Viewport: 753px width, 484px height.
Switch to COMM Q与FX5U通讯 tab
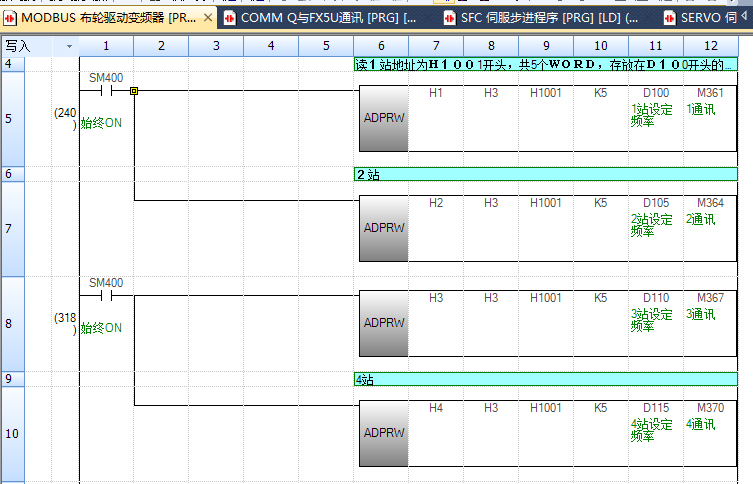[321, 18]
